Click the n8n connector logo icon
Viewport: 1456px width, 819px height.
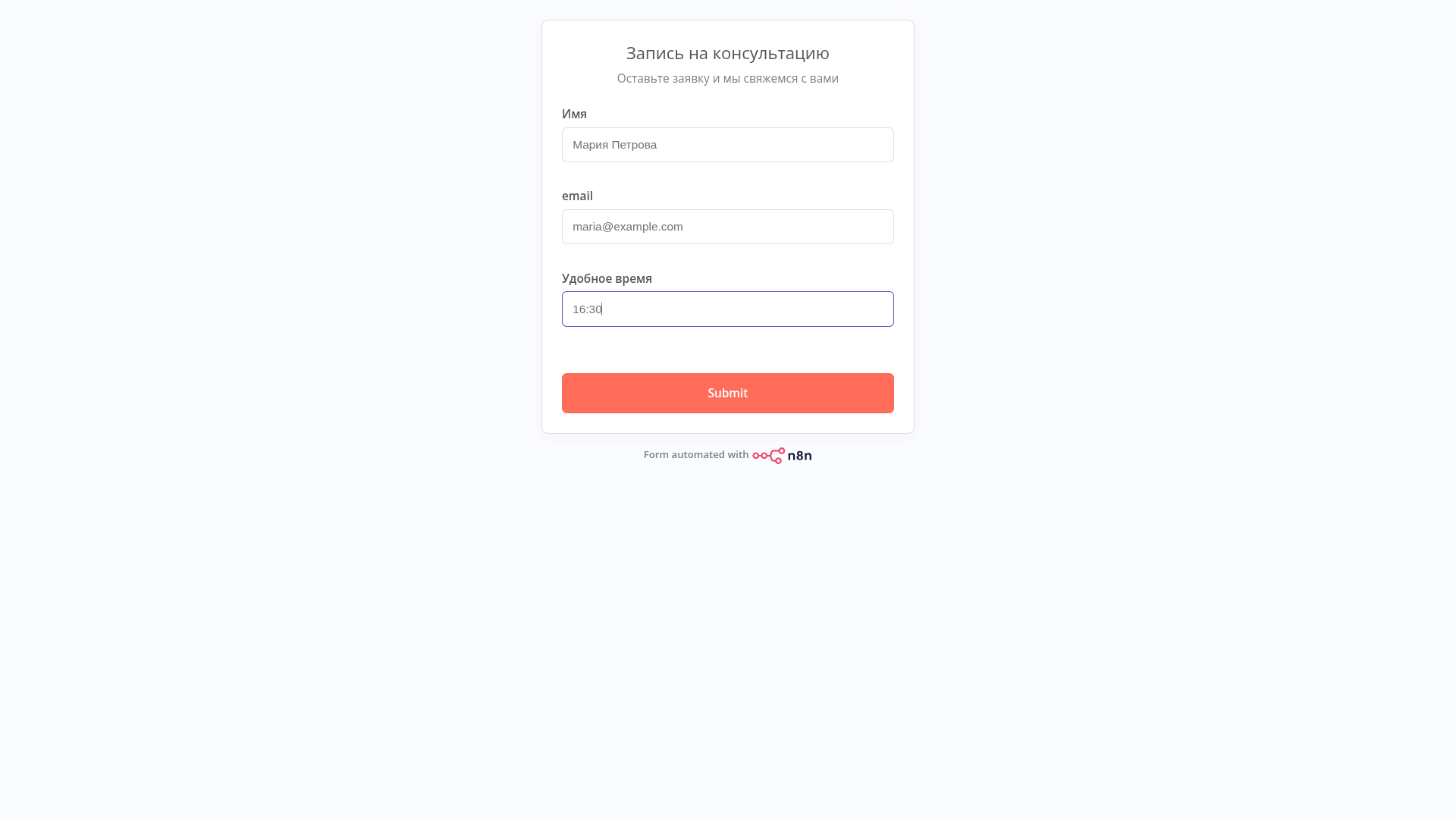768,456
